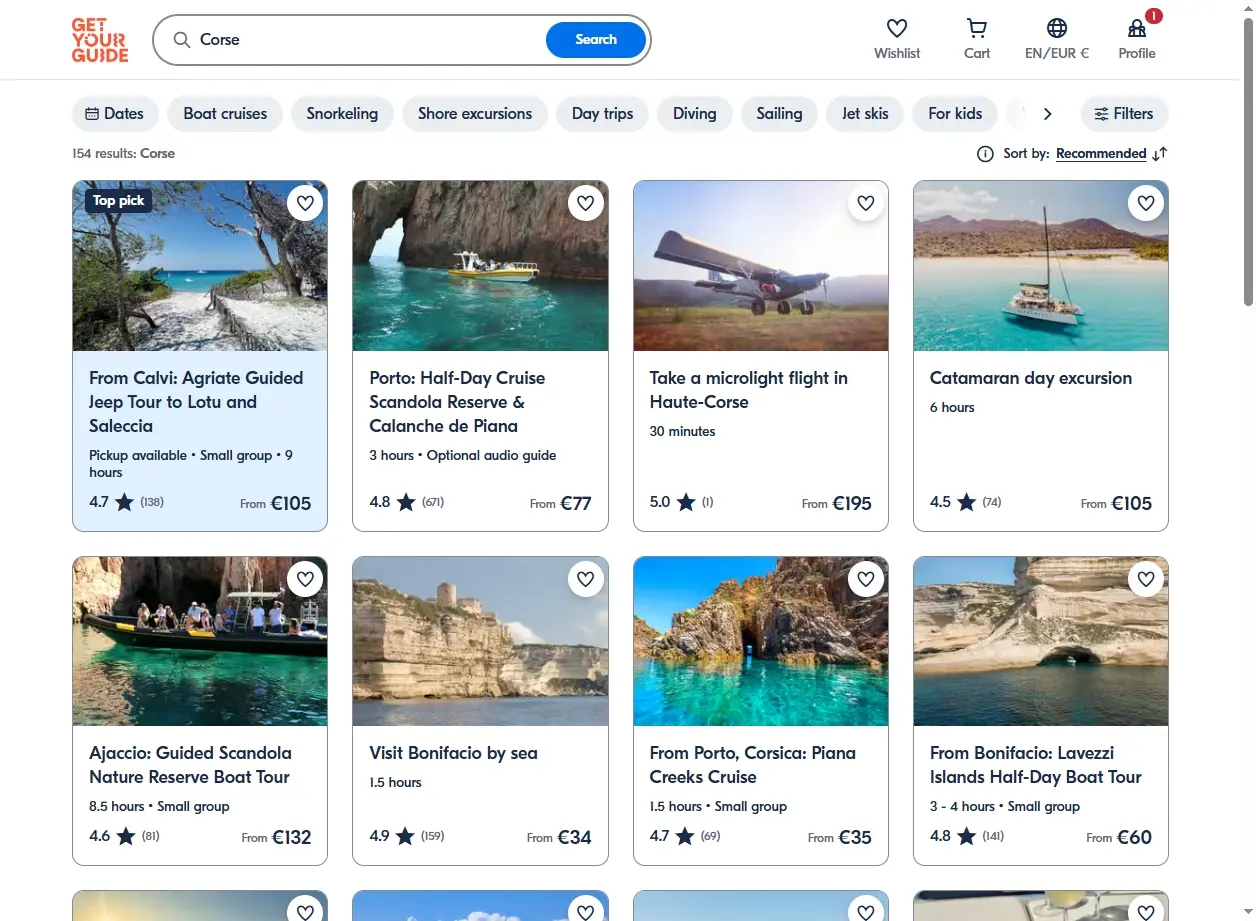Viewport: 1256px width, 921px height.
Task: Save Visit Bonifacio by sea to wishlist
Action: click(x=586, y=579)
